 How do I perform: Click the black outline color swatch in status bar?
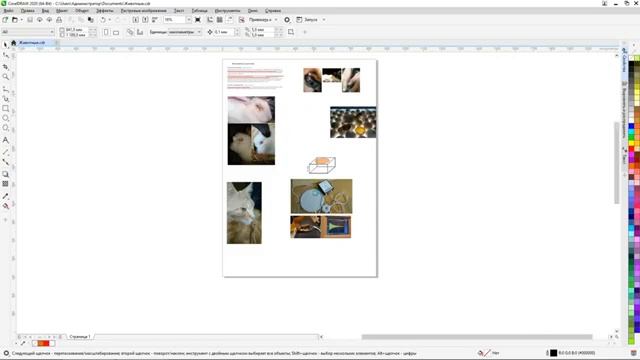pyautogui.click(x=553, y=353)
